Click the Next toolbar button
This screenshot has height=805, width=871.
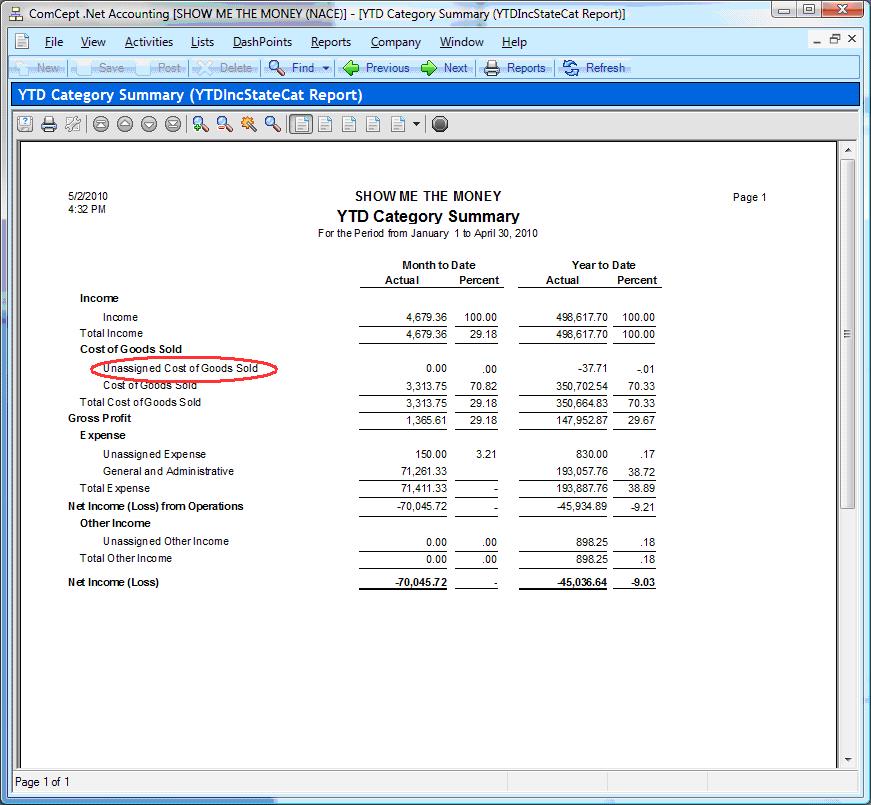click(444, 68)
